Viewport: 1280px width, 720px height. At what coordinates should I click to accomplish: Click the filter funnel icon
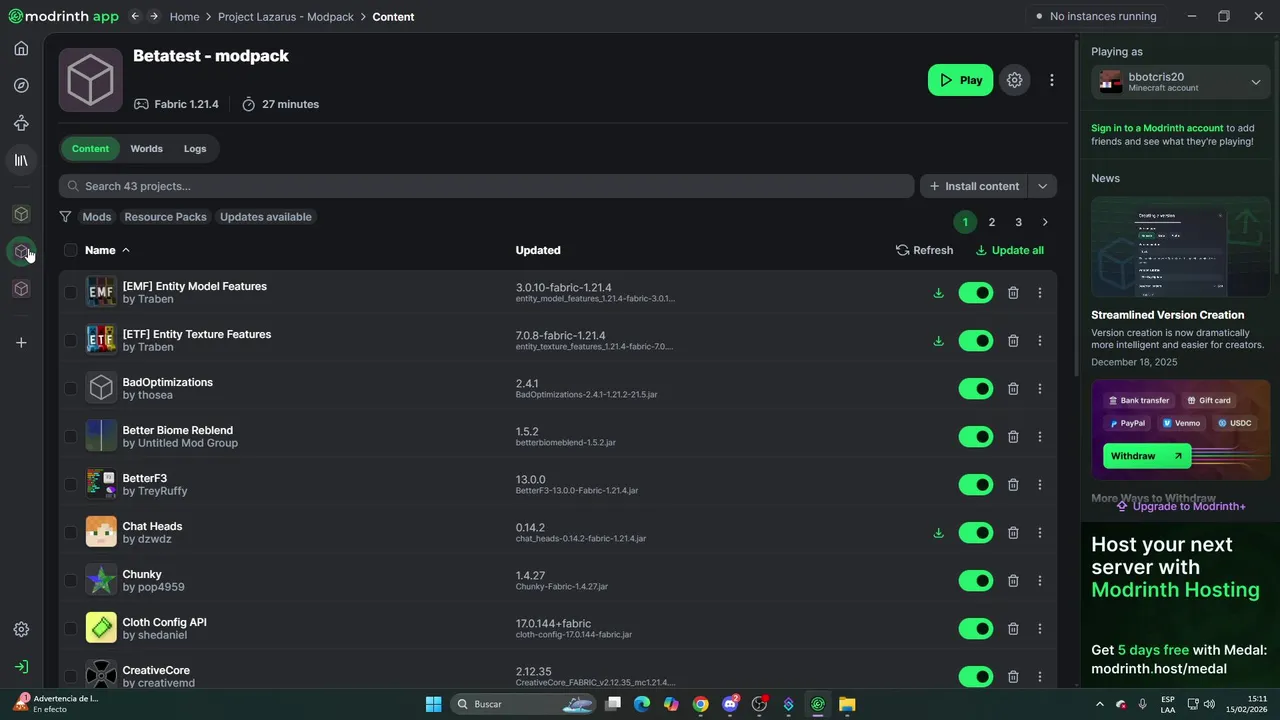point(65,217)
